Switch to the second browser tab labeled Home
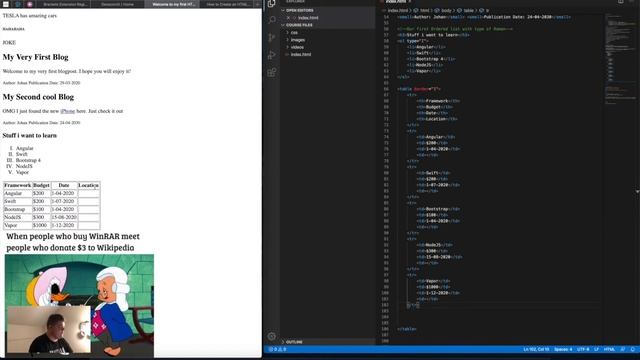 pyautogui.click(x=118, y=4)
